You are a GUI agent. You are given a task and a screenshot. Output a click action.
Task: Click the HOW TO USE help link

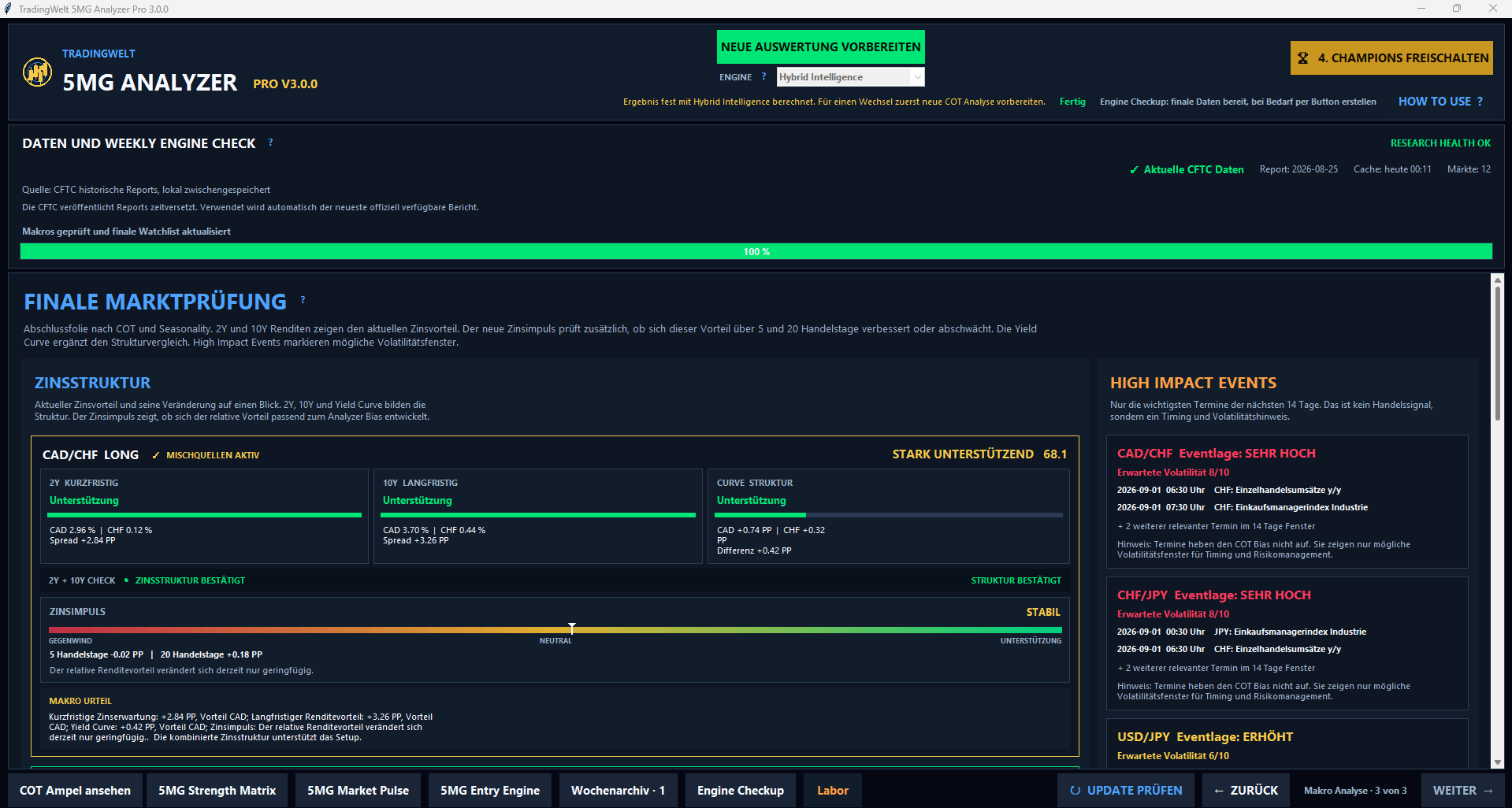point(1440,102)
